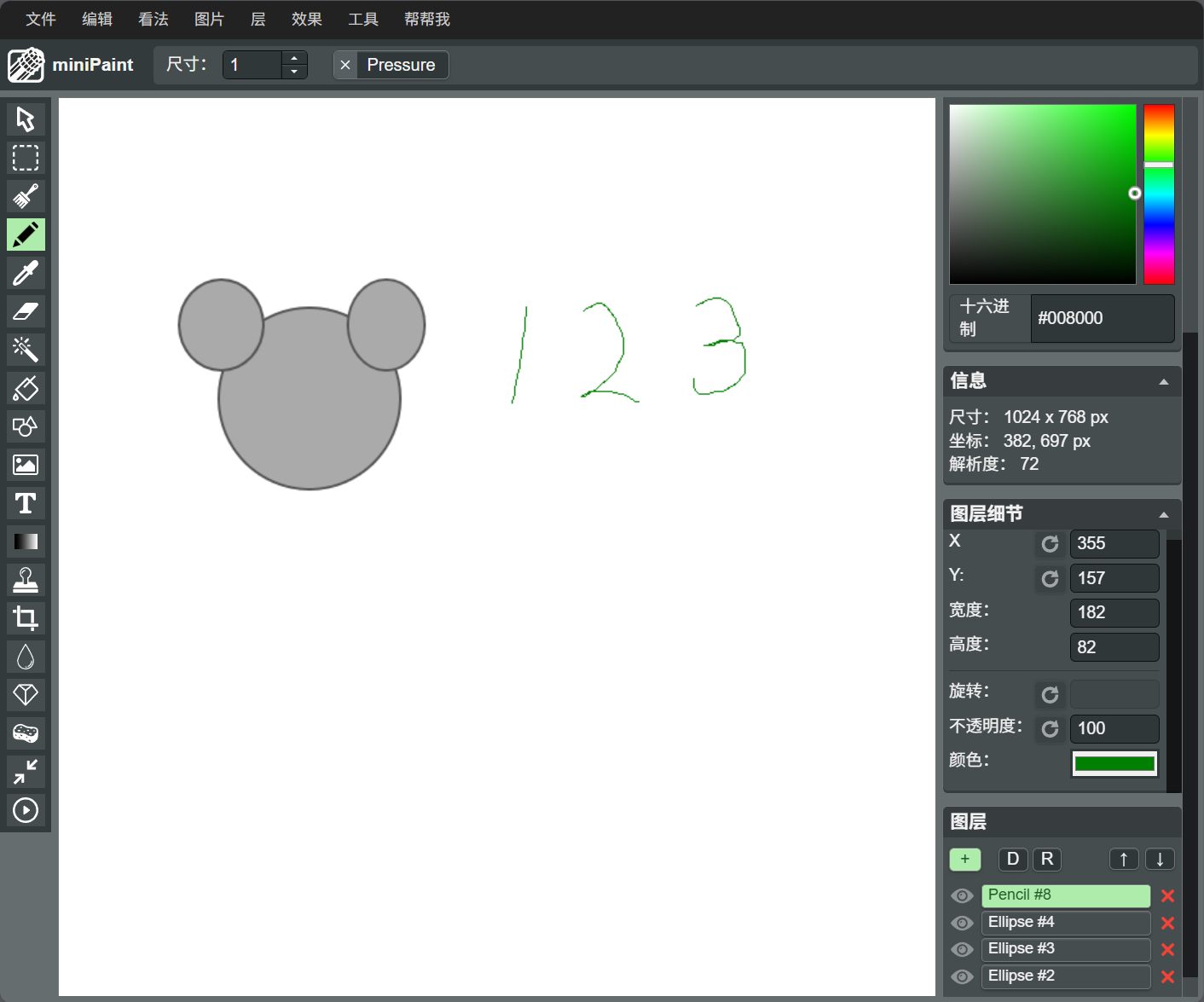Pick the Magic Wand tool
The height and width of the screenshot is (1002, 1204).
point(26,350)
